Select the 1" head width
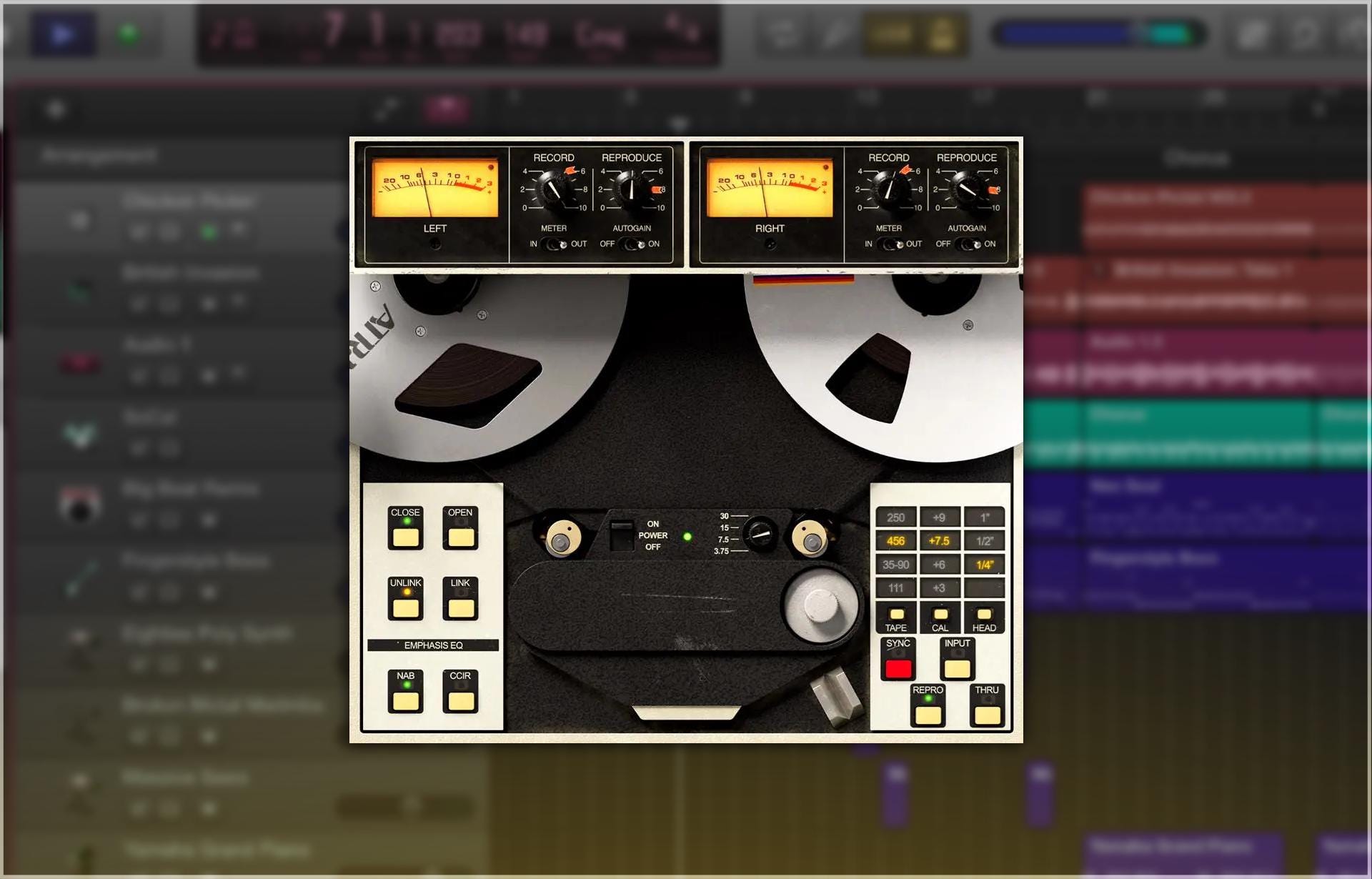 click(x=985, y=517)
